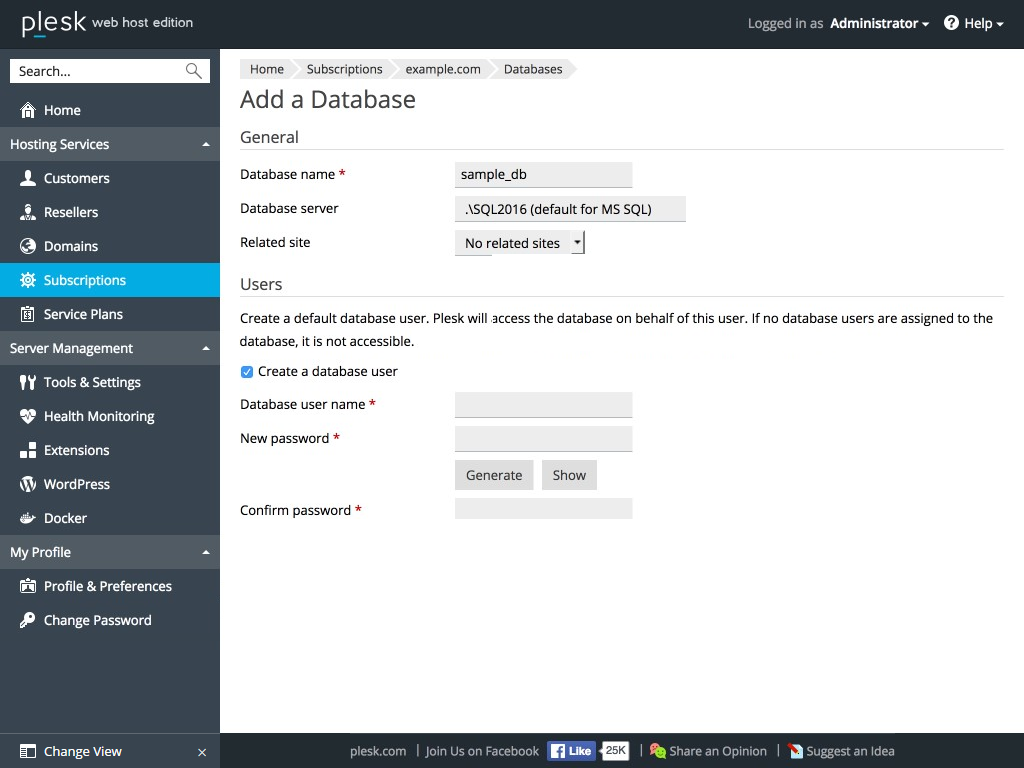Screen dimensions: 1024x768
Task: Open Service Plans
Action: click(x=85, y=314)
